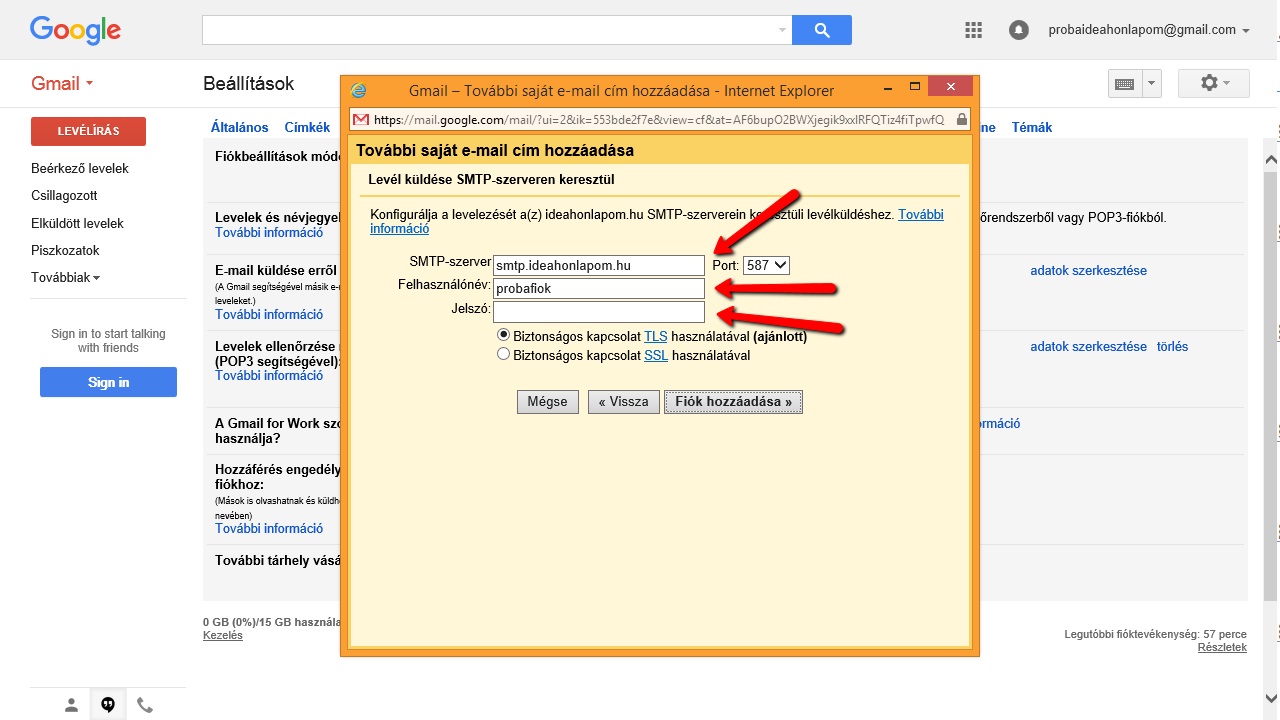The height and width of the screenshot is (720, 1280).
Task: Open the account menu for probaideahonlapom@gmail.com
Action: click(x=1149, y=30)
